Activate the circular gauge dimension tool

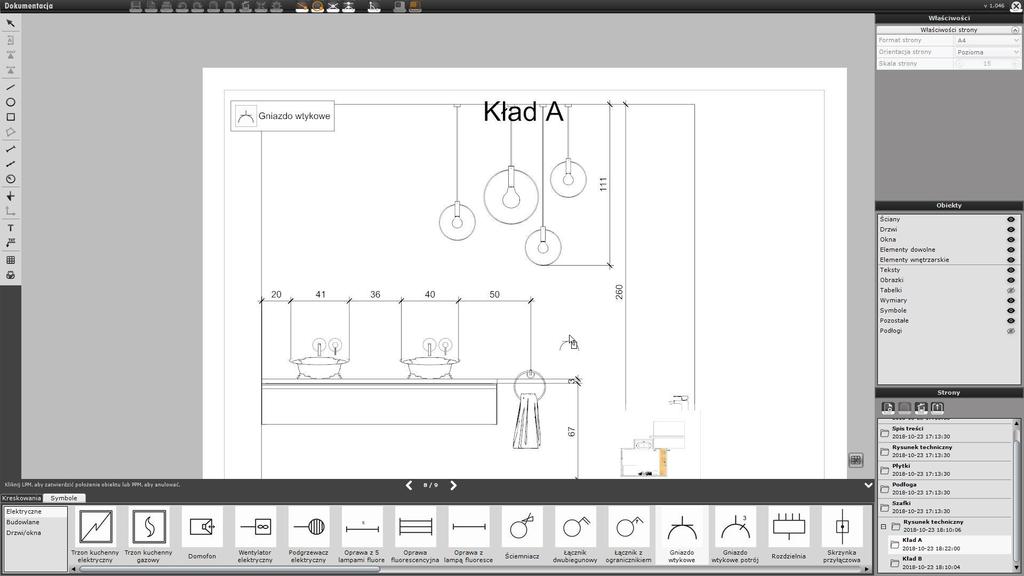[10, 180]
